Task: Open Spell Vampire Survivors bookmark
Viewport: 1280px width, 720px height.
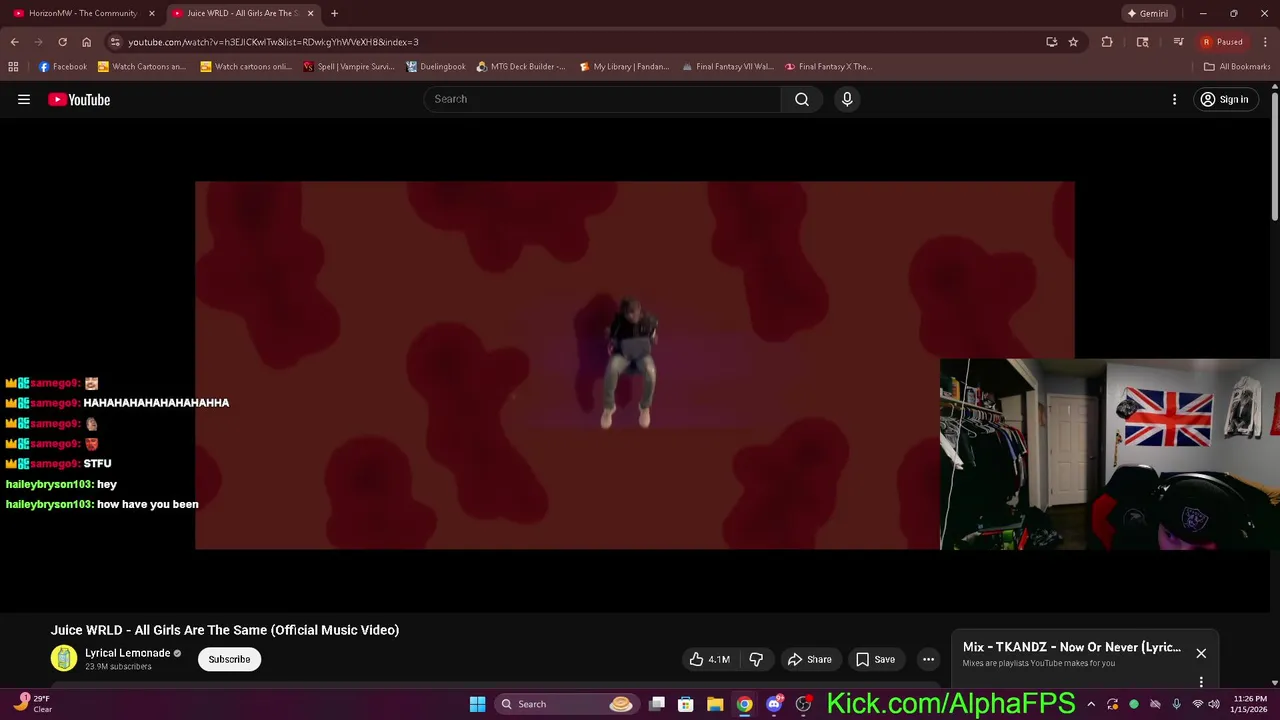Action: [x=349, y=67]
